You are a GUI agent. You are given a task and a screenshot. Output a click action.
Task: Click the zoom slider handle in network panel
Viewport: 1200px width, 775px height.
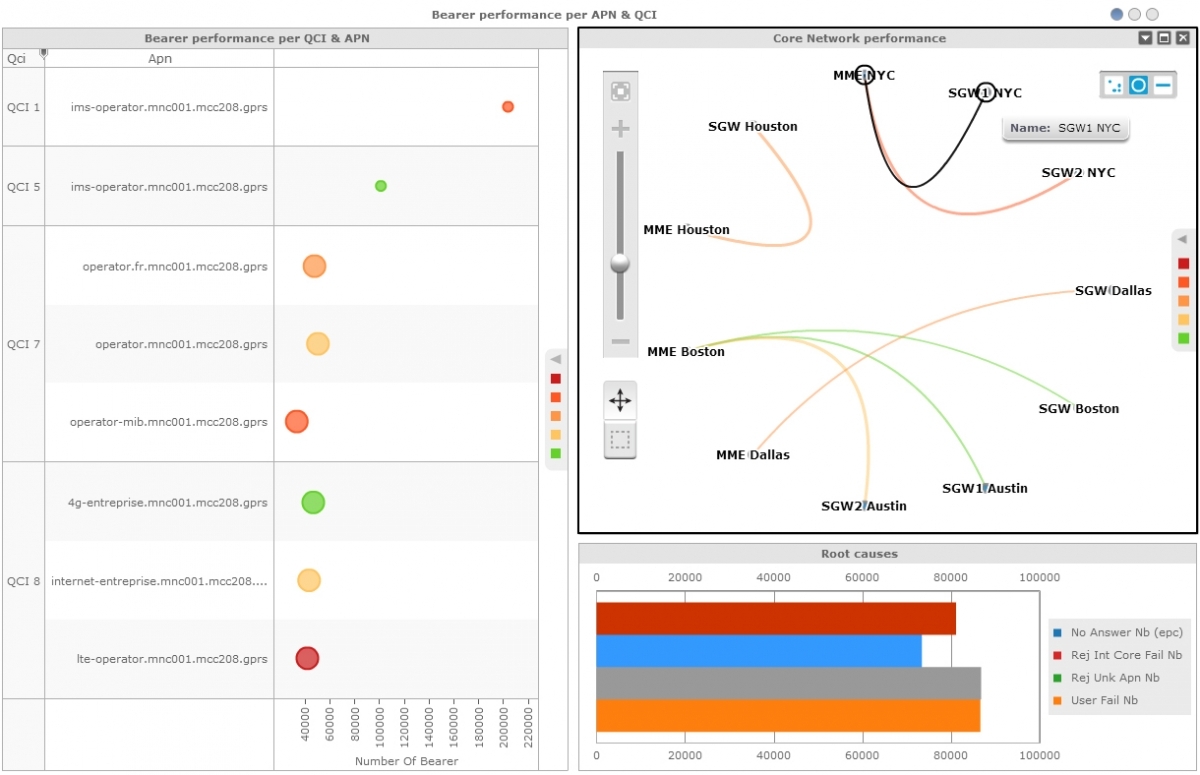[620, 263]
